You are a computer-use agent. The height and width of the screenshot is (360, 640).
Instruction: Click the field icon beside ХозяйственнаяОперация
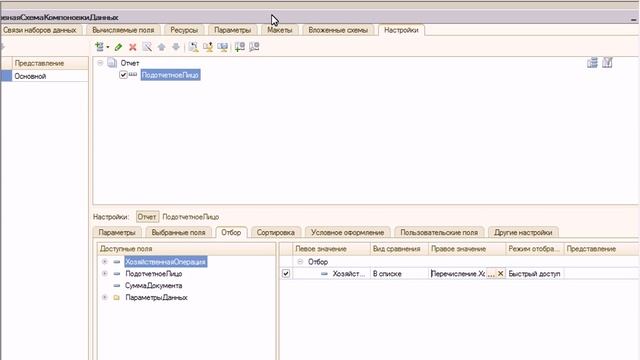117,262
